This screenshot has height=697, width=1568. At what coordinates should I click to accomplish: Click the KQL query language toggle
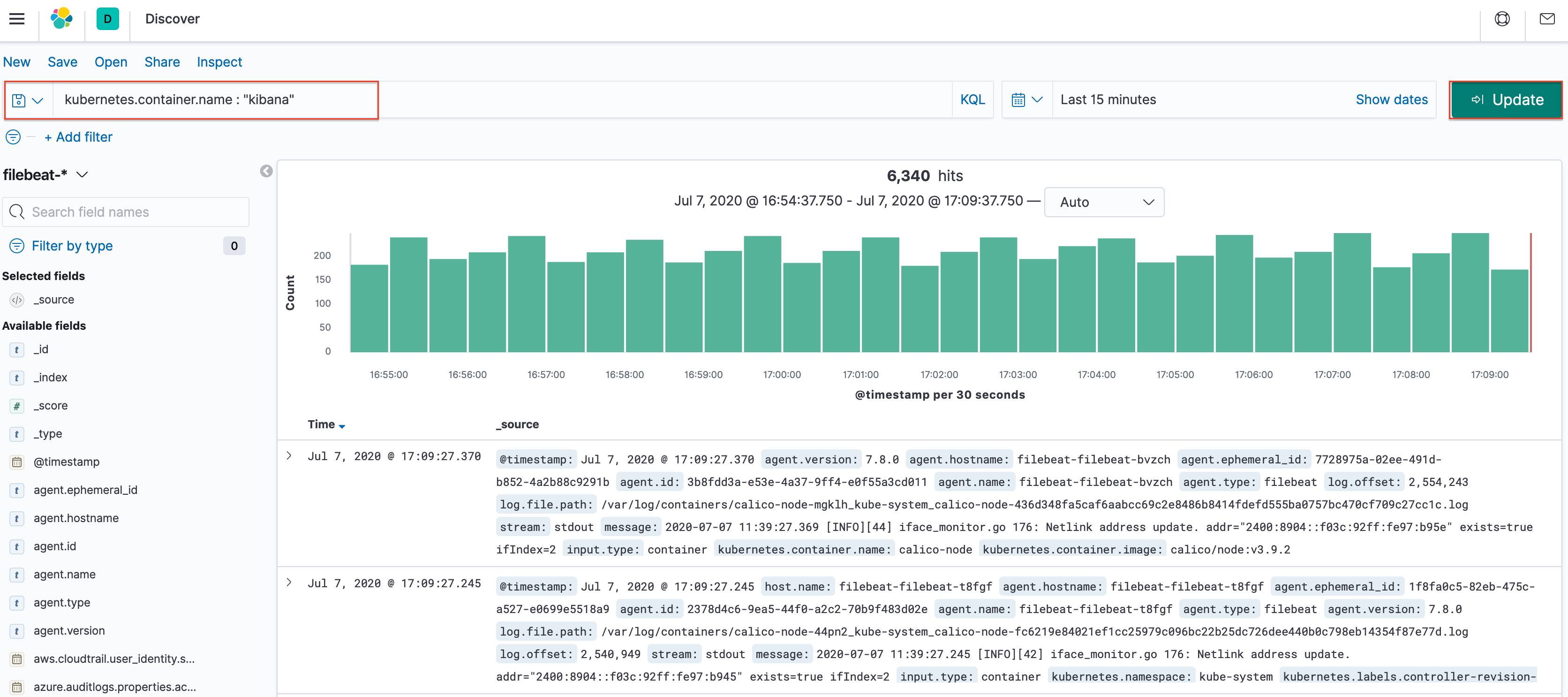[971, 99]
